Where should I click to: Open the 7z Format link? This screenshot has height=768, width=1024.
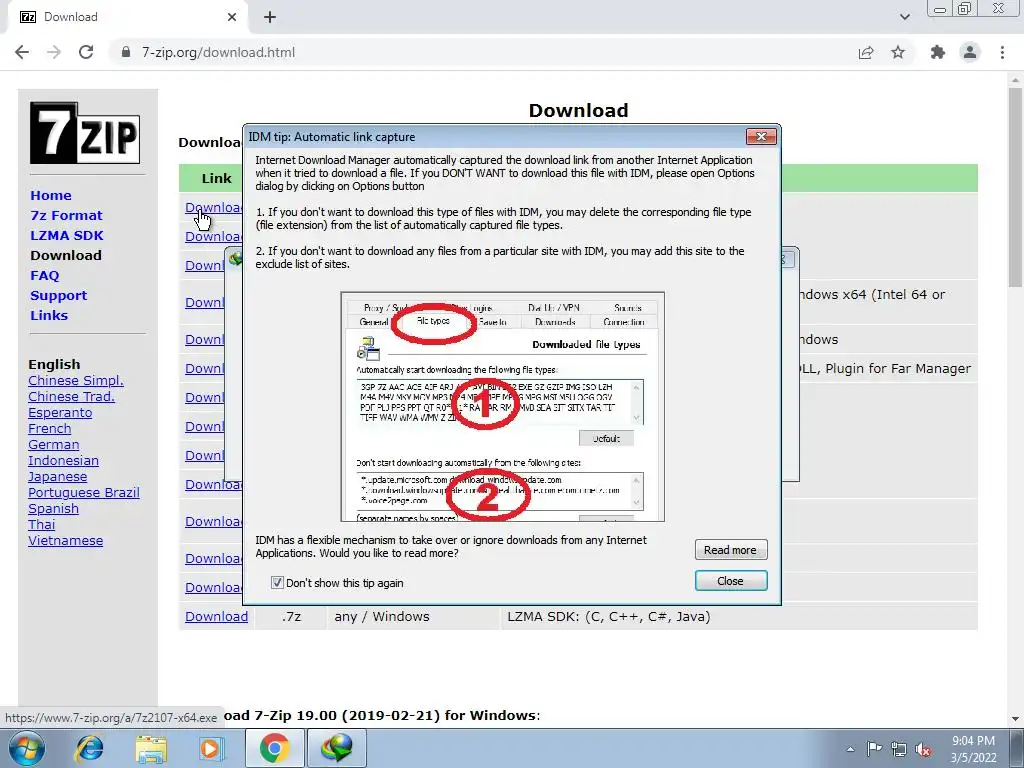66,216
